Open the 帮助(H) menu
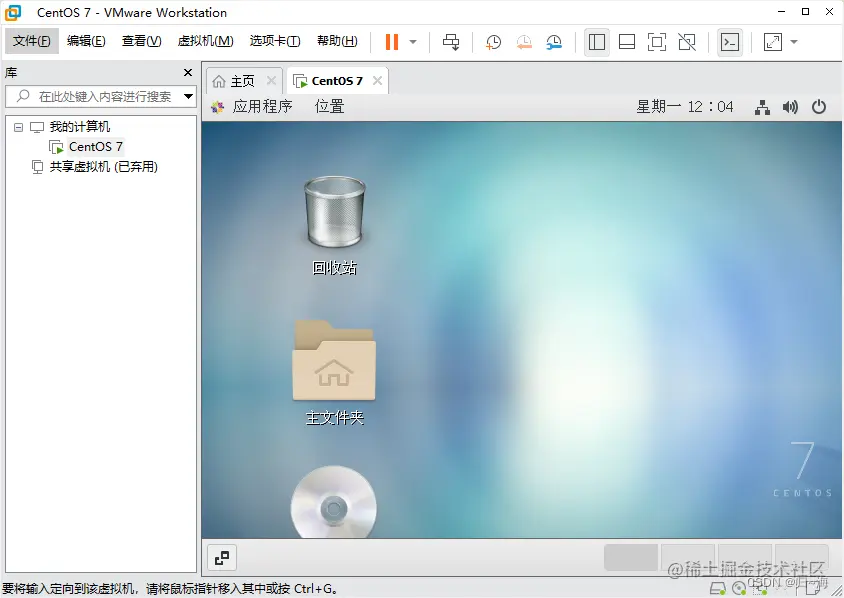Image resolution: width=844 pixels, height=598 pixels. 337,41
